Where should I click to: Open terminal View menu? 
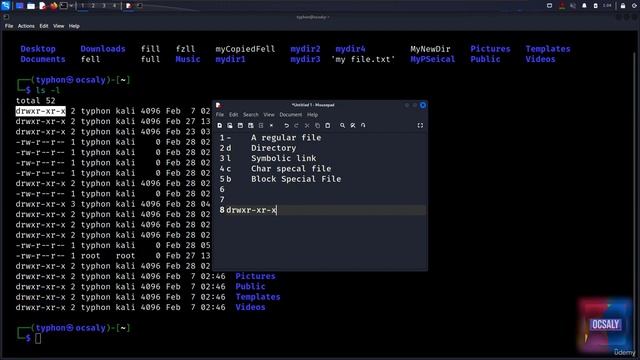click(x=58, y=26)
